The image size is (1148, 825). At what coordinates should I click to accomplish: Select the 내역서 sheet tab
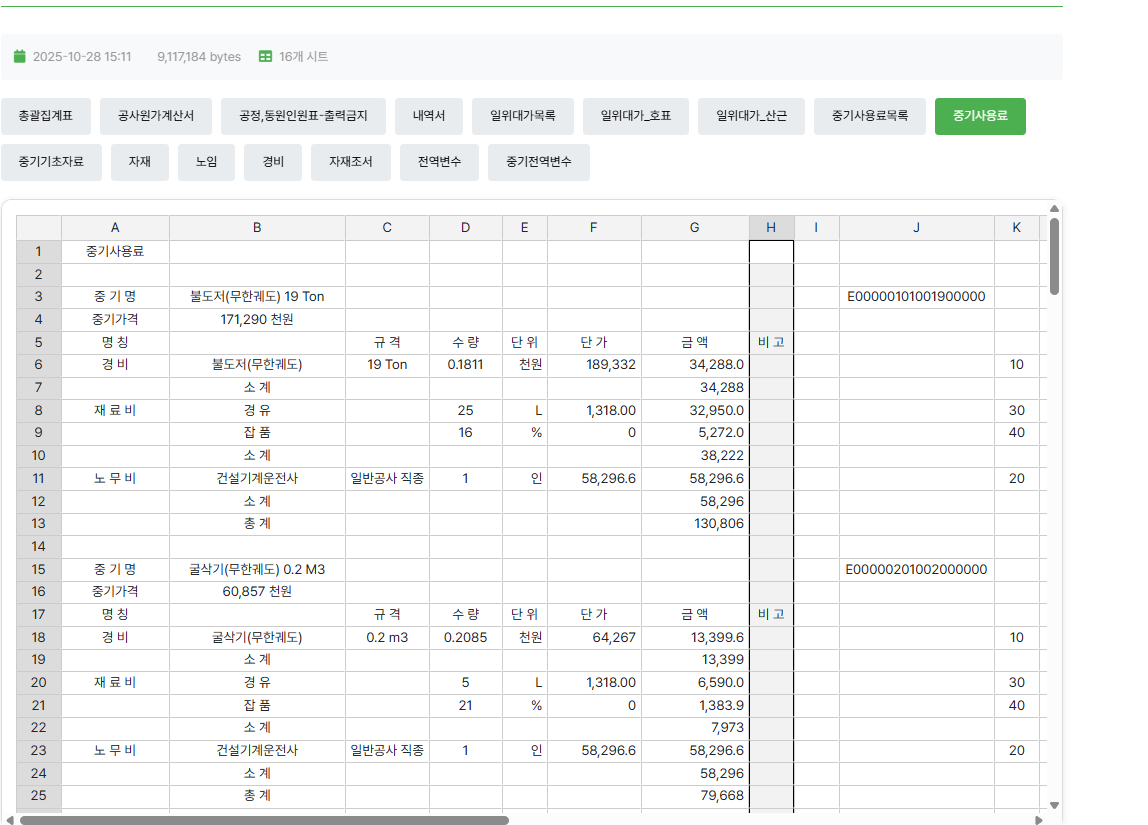[x=429, y=116]
